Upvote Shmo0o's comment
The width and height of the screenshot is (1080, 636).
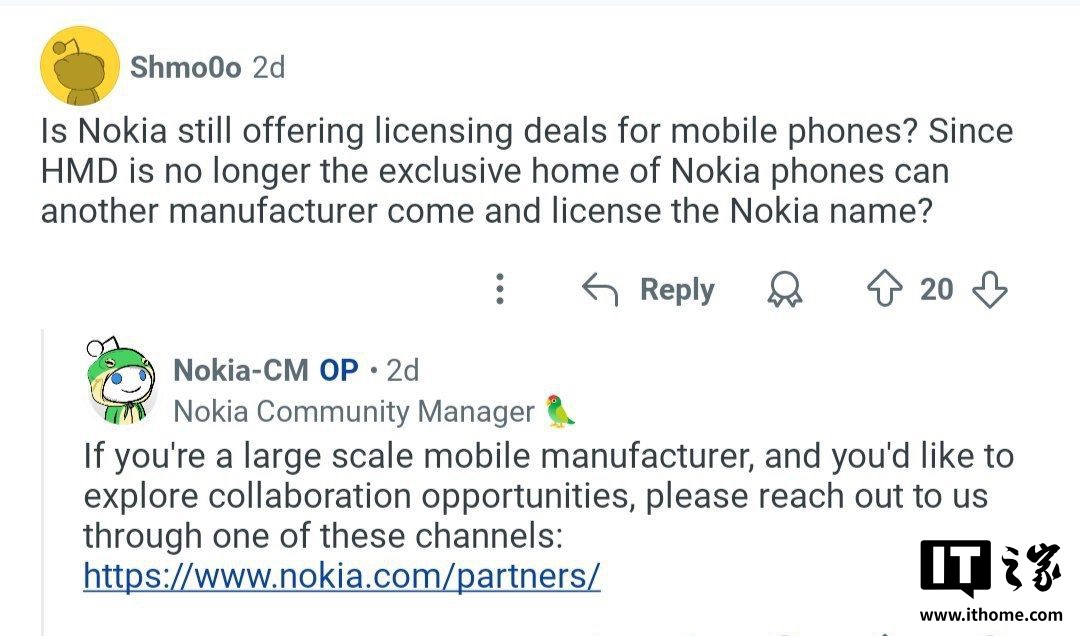(x=884, y=290)
